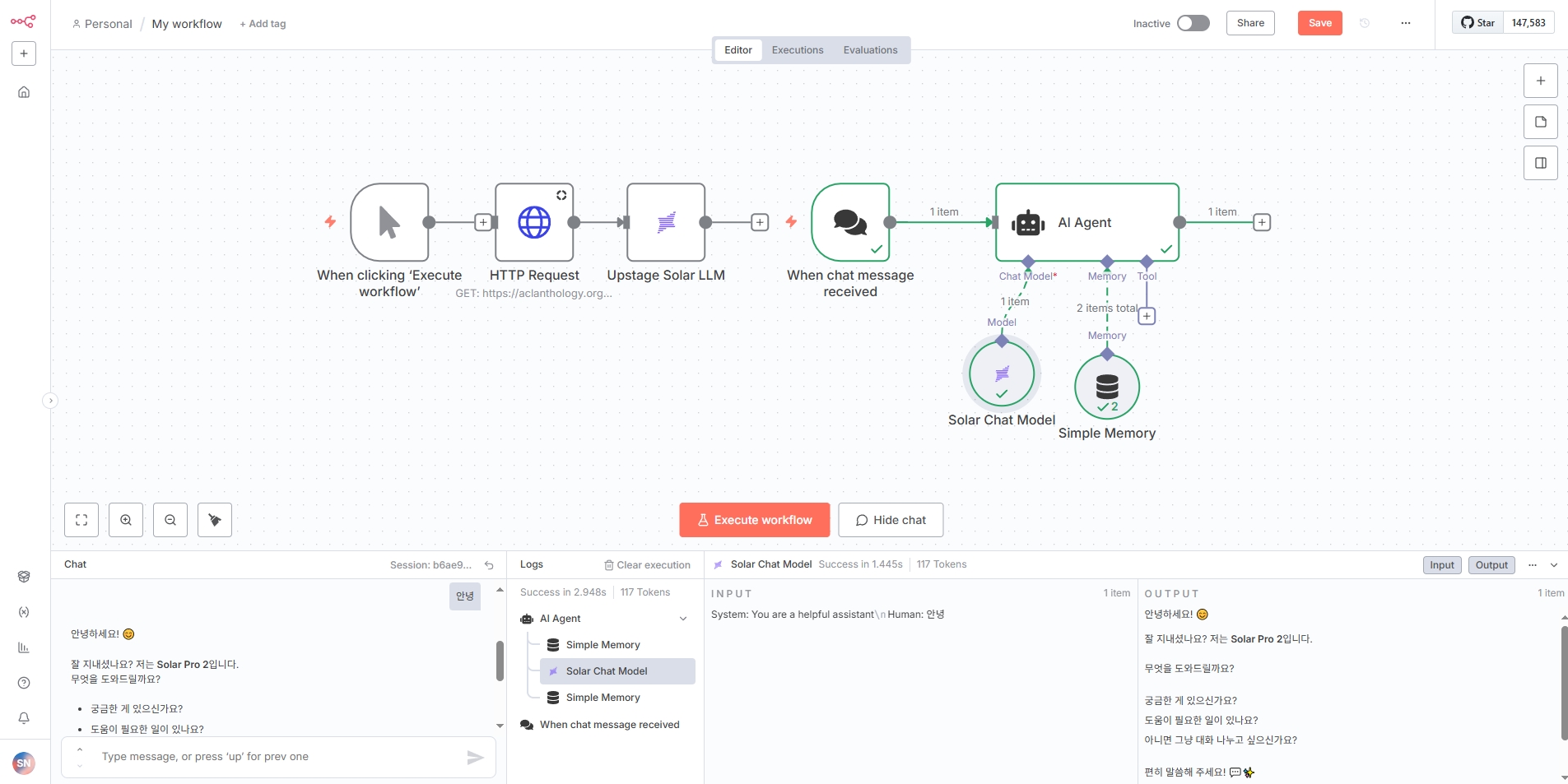Toggle the Input panel button
This screenshot has height=784, width=1568.
tap(1442, 565)
